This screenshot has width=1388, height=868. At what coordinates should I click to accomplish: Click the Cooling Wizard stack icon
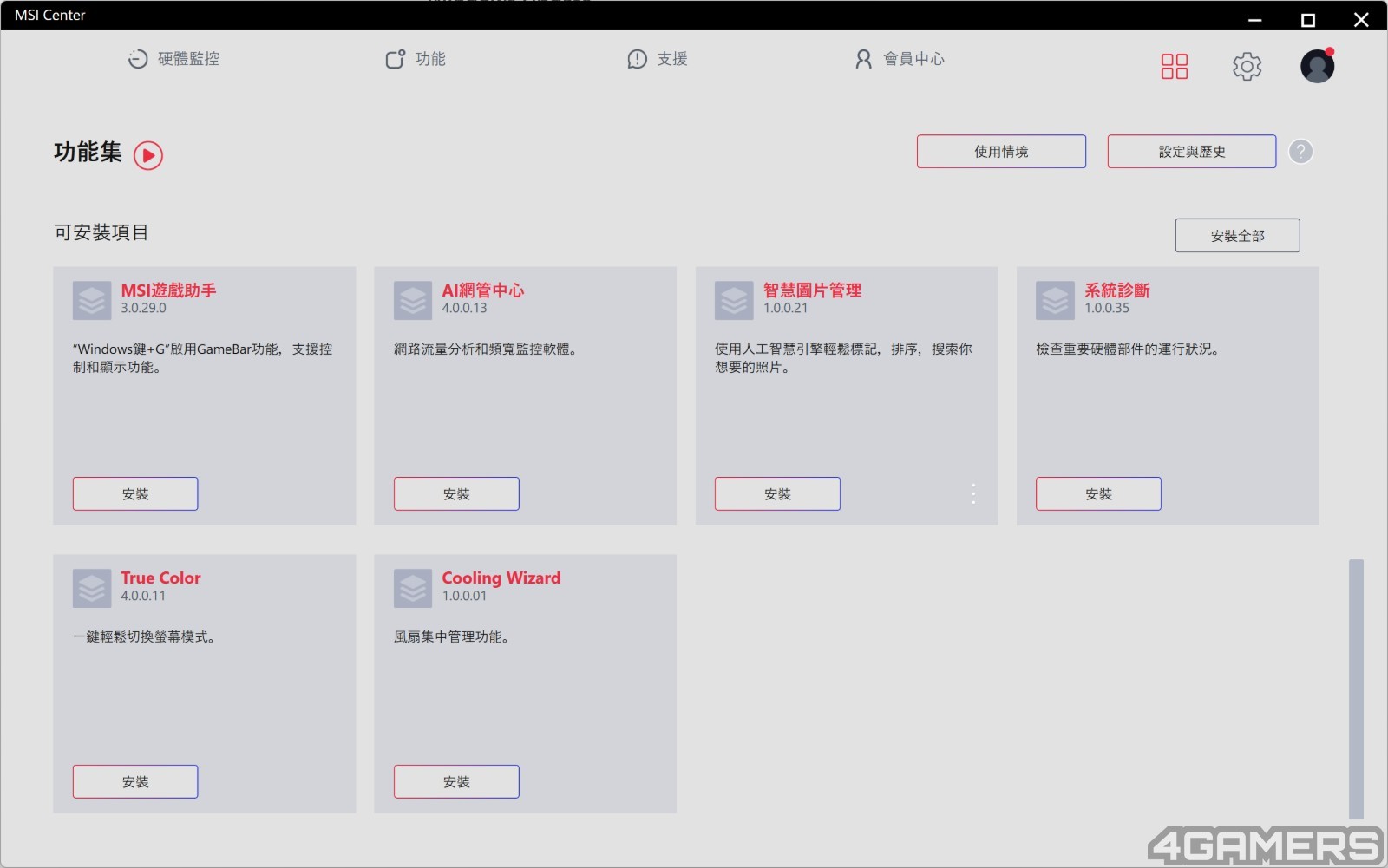pos(413,588)
